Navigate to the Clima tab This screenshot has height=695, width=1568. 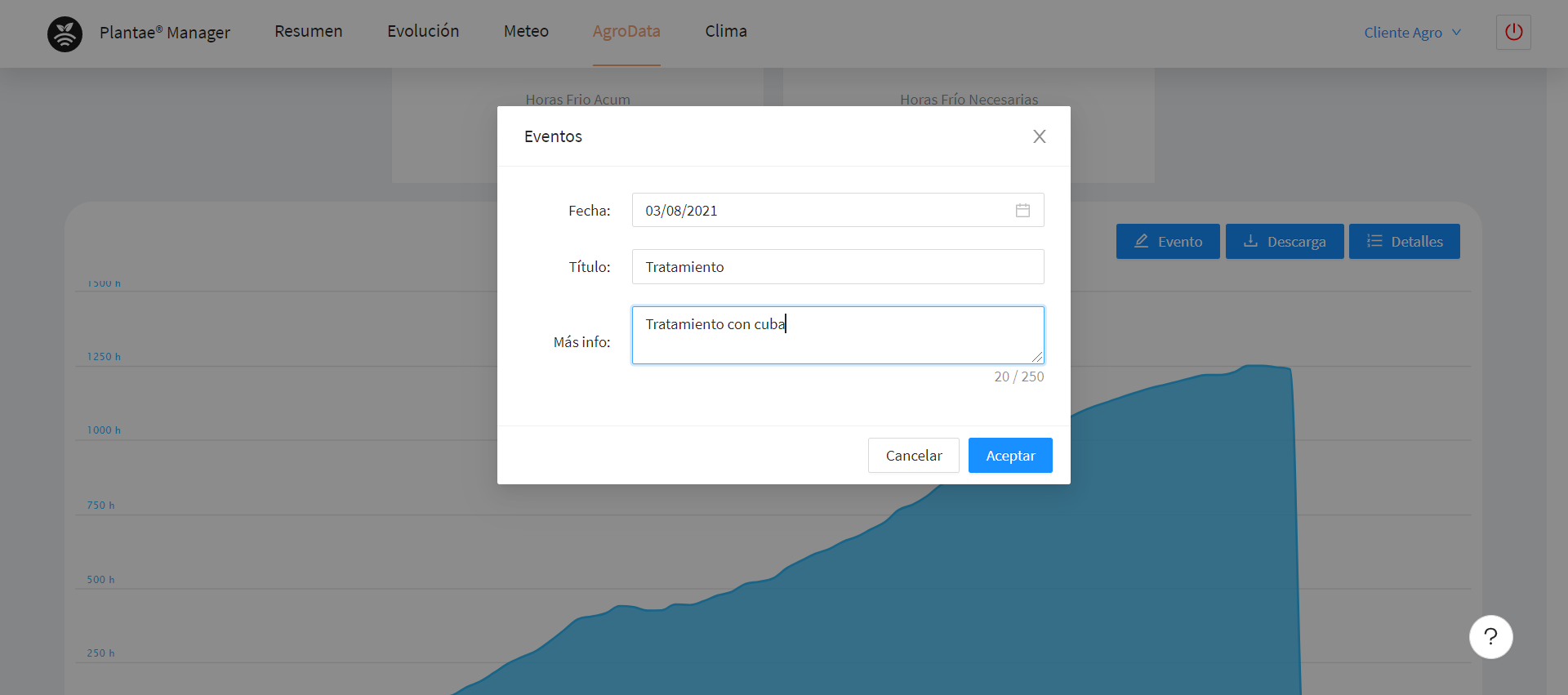(726, 31)
